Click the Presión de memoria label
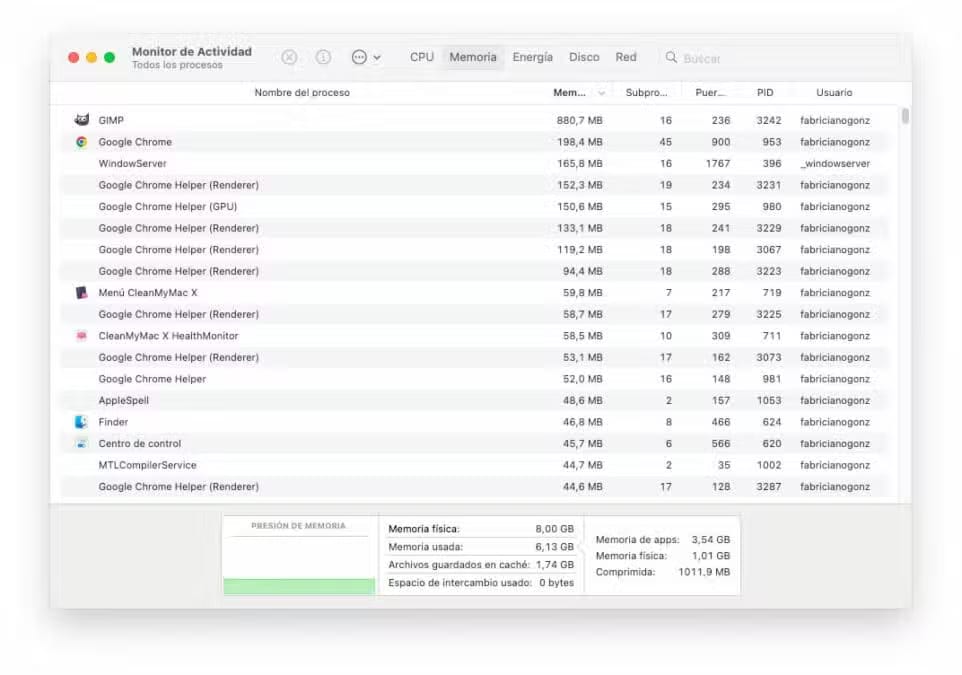This screenshot has height=675, width=962. coord(298,526)
